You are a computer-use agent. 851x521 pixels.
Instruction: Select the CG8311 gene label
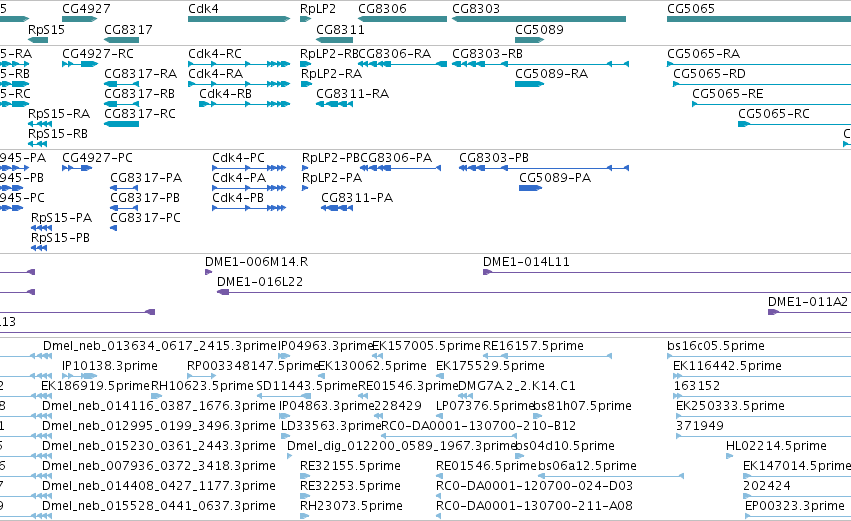pyautogui.click(x=340, y=30)
